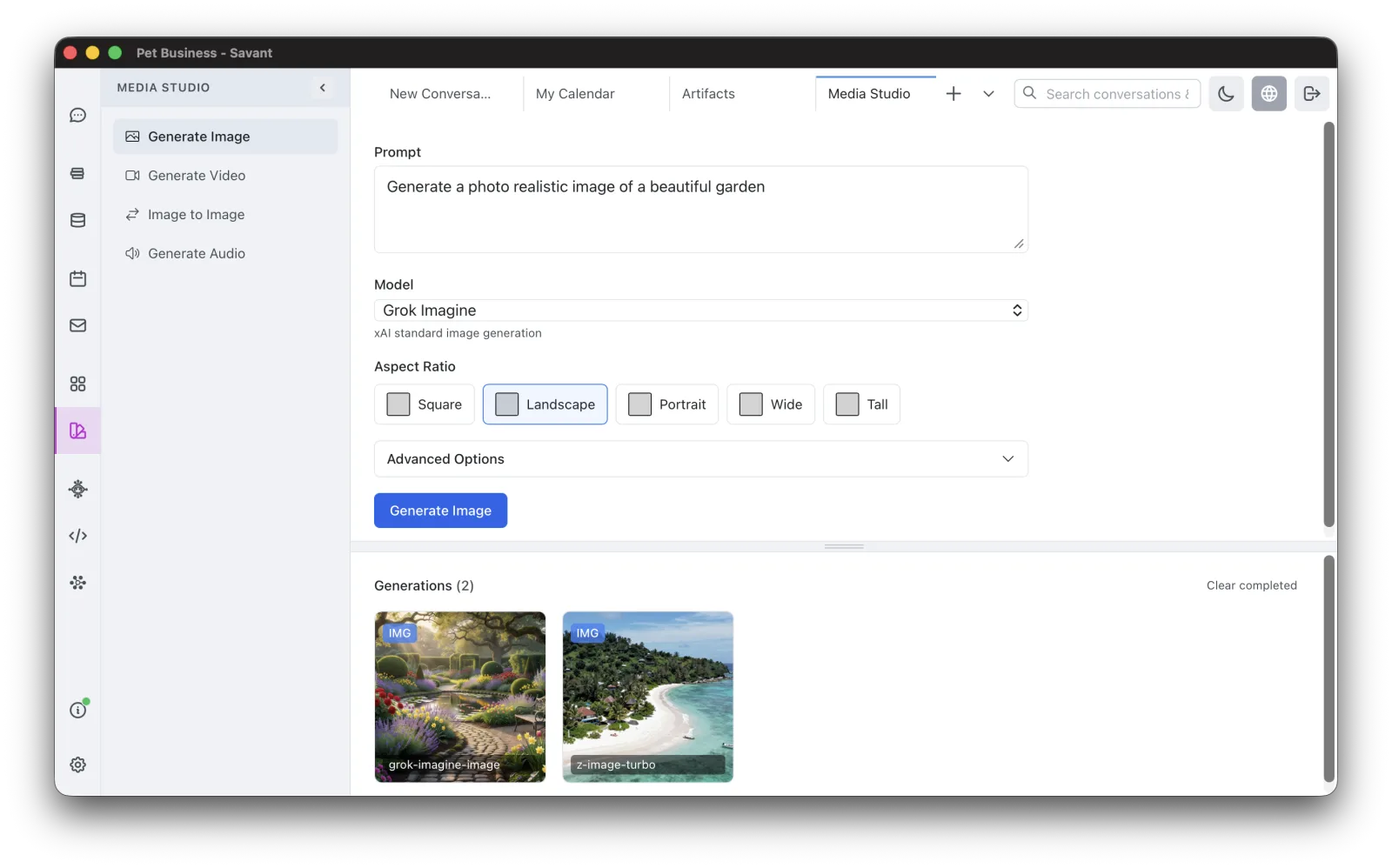
Task: Open the settings gear in sidebar
Action: tap(77, 765)
